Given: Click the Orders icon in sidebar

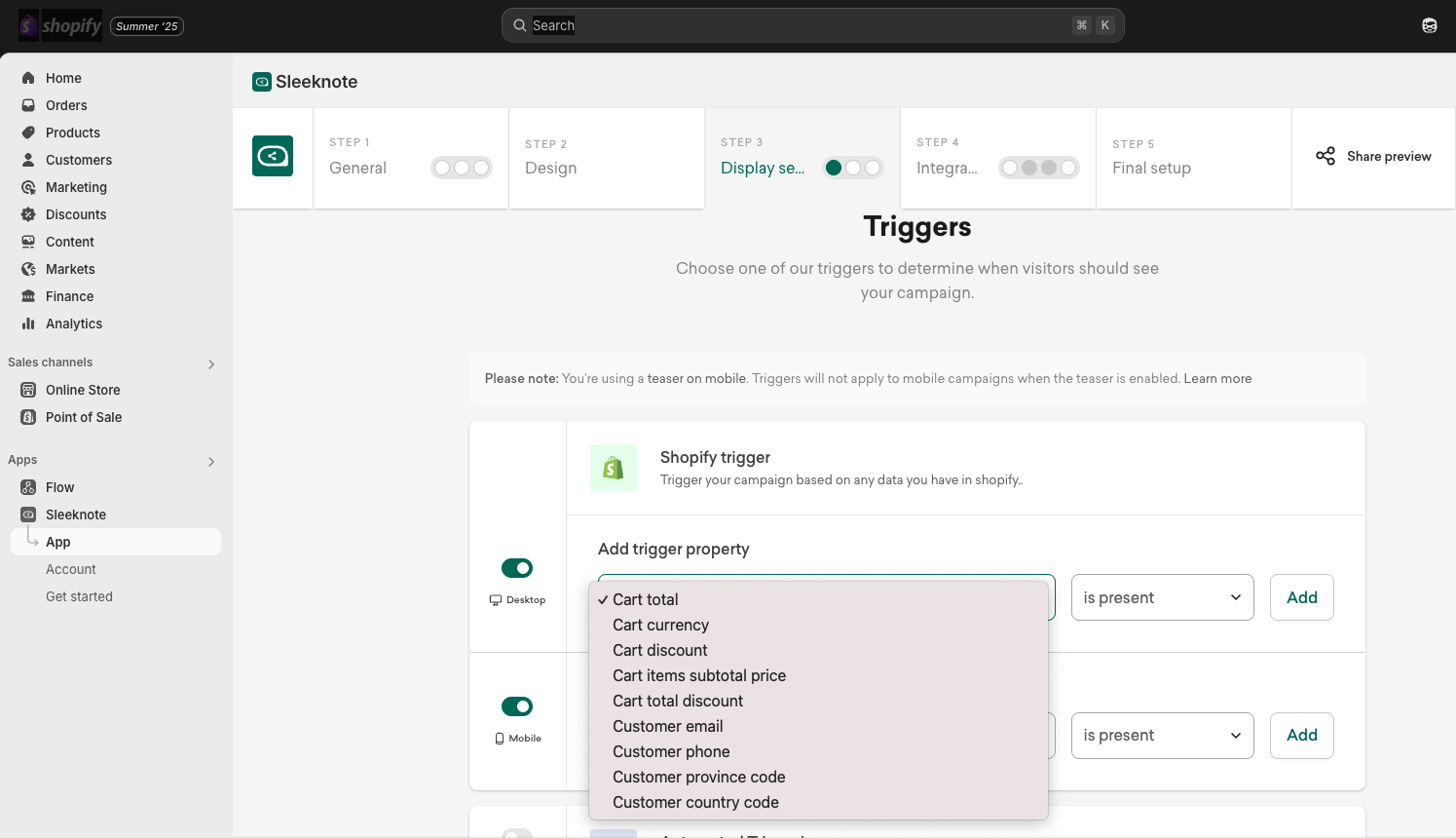Looking at the screenshot, I should coord(28,105).
